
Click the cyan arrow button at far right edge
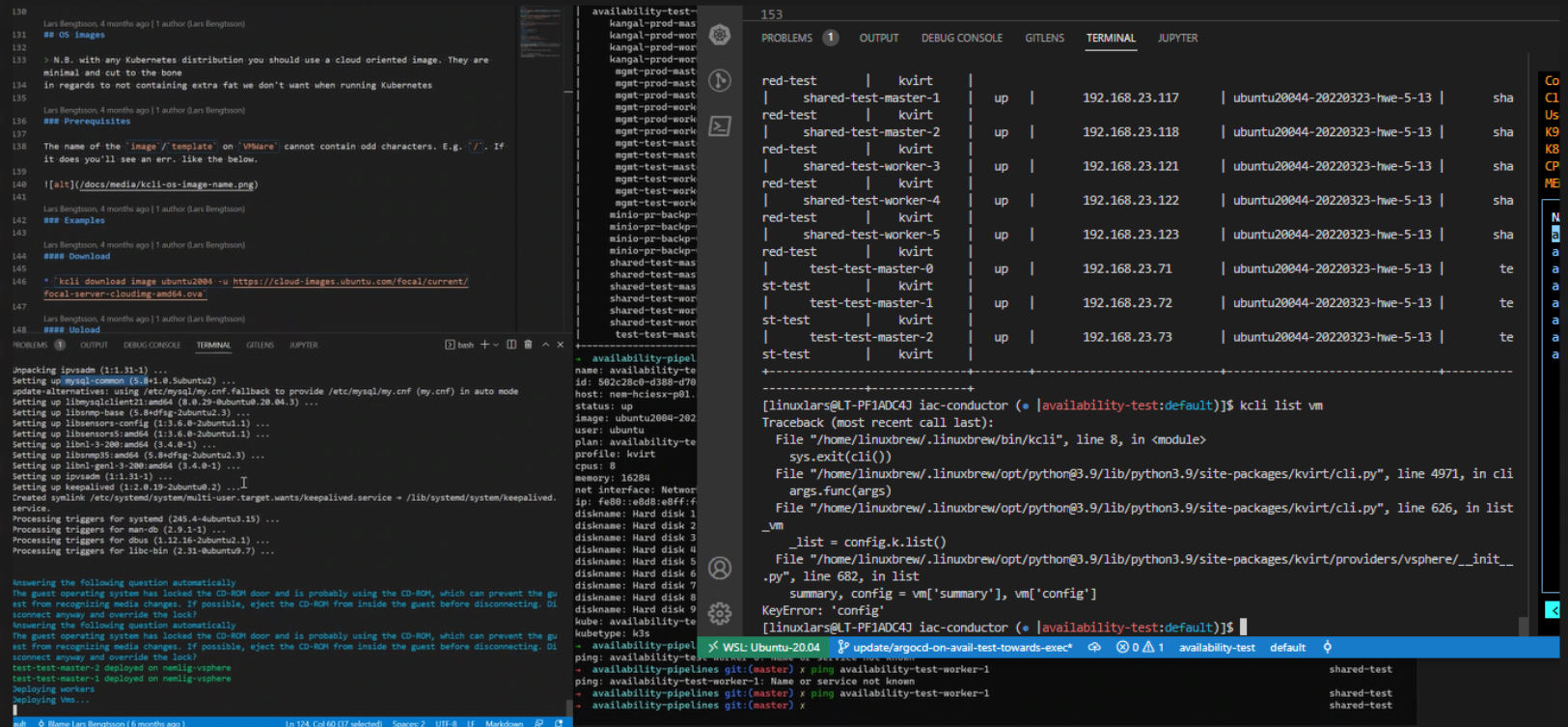point(1552,610)
